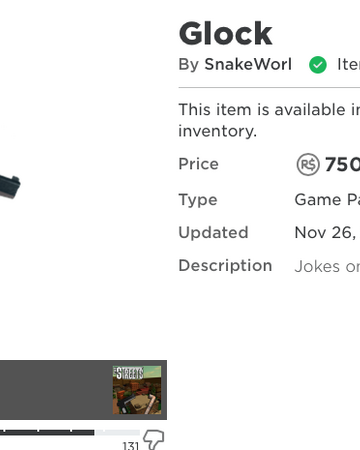The width and height of the screenshot is (360, 450).
Task: Open The Streets game thumbnail
Action: (137, 390)
